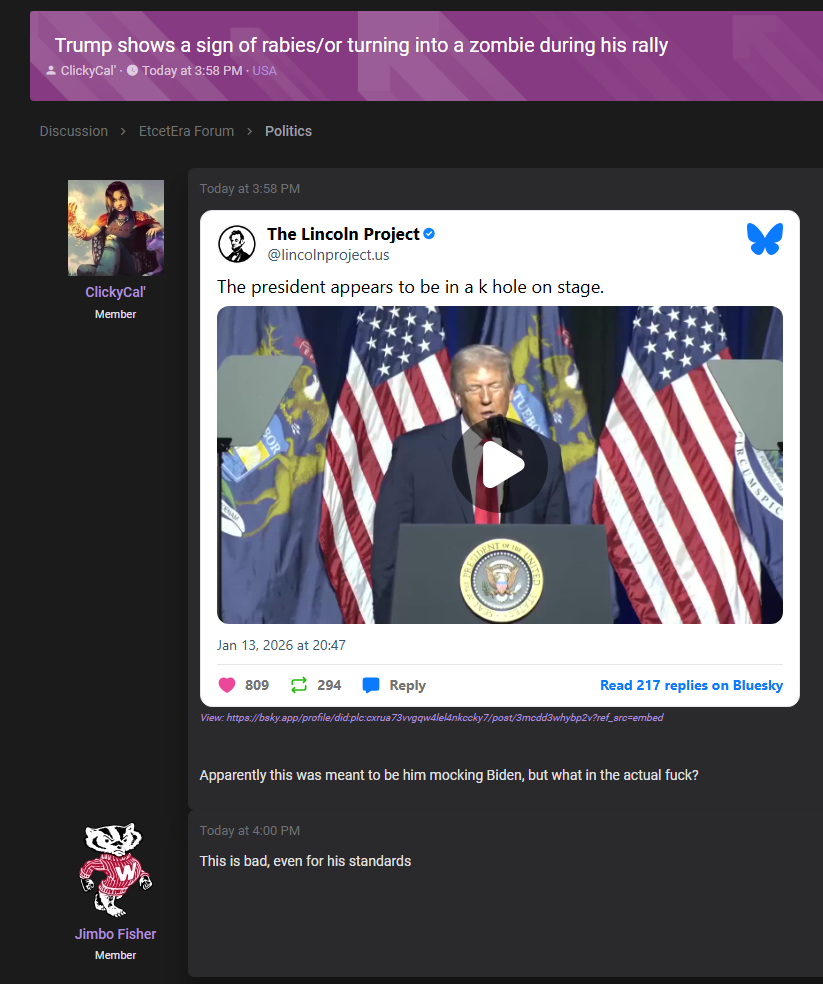The image size is (823, 984).
Task: Click the Jimbo Fisher username link
Action: (116, 934)
